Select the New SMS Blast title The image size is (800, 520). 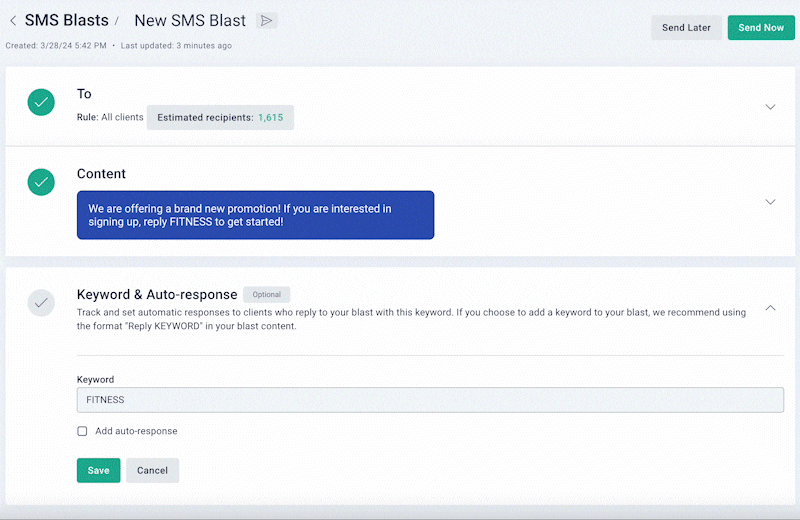coord(190,20)
